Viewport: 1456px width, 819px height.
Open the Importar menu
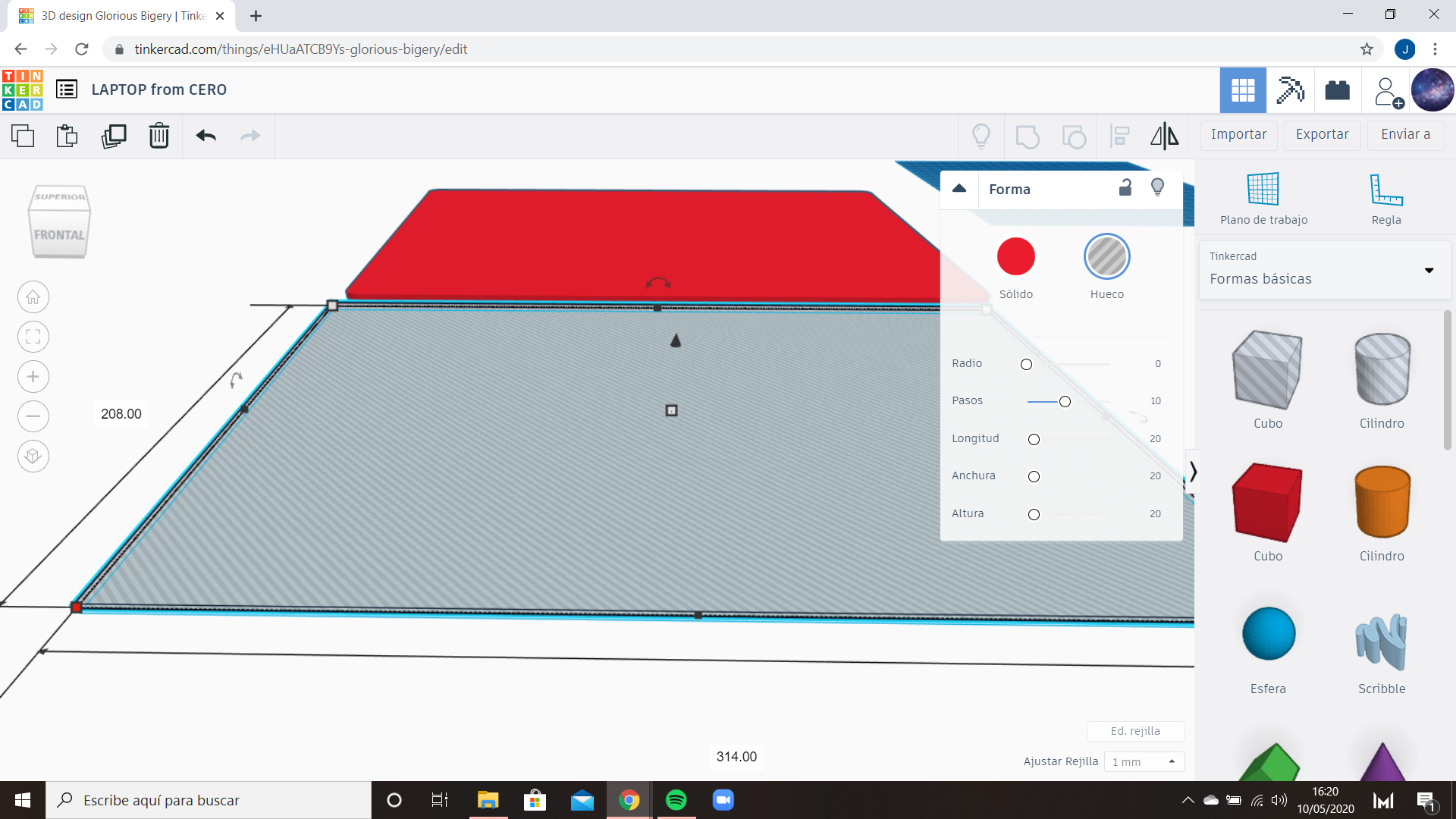pyautogui.click(x=1238, y=135)
